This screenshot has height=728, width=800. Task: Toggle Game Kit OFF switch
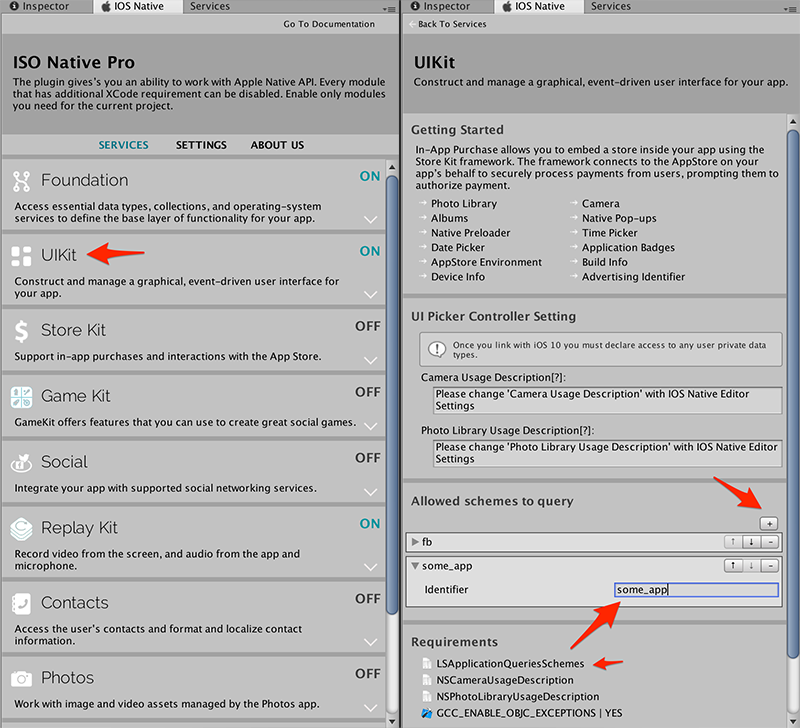pyautogui.click(x=368, y=392)
